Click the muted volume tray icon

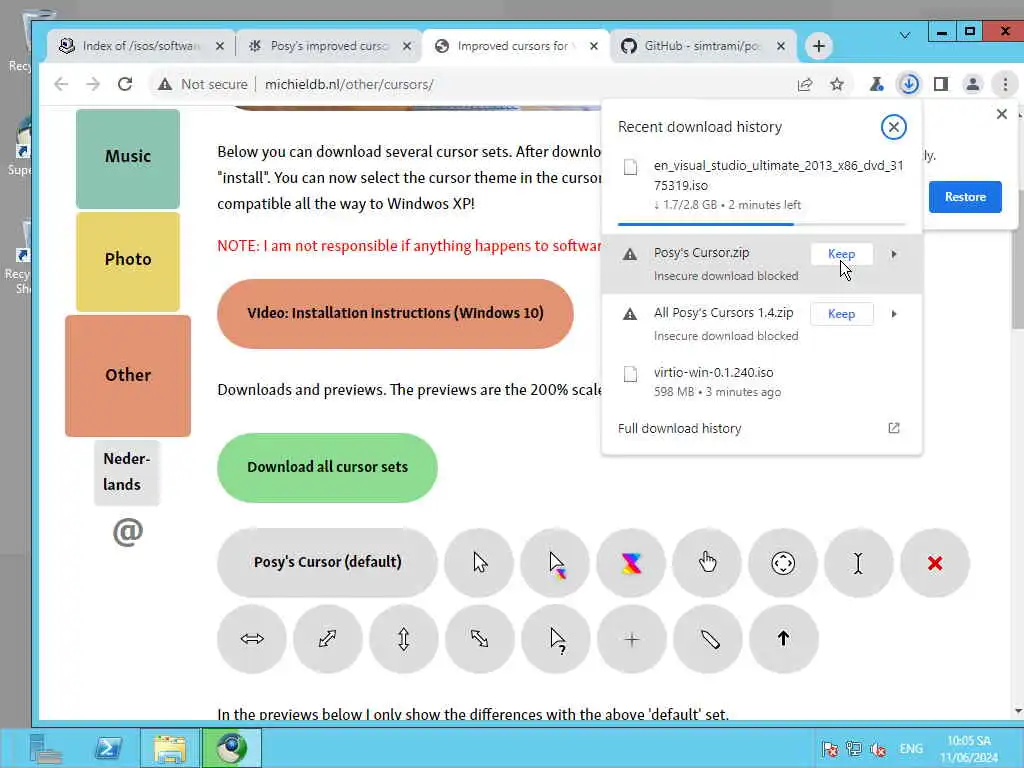[878, 749]
